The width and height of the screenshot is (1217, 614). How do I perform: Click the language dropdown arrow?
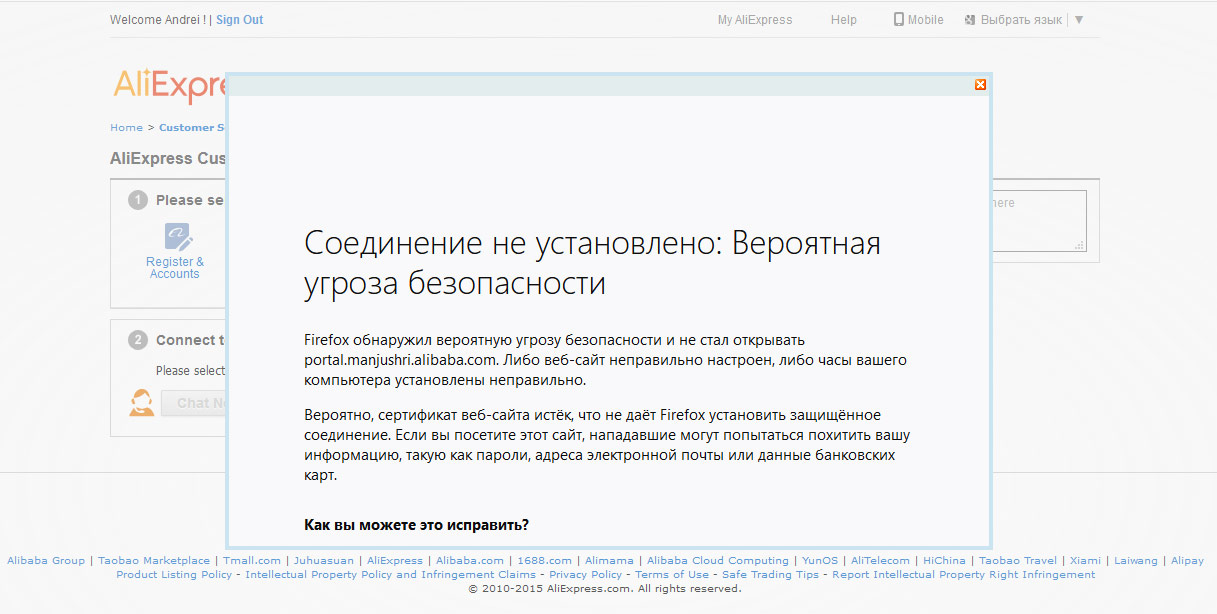pyautogui.click(x=1079, y=20)
